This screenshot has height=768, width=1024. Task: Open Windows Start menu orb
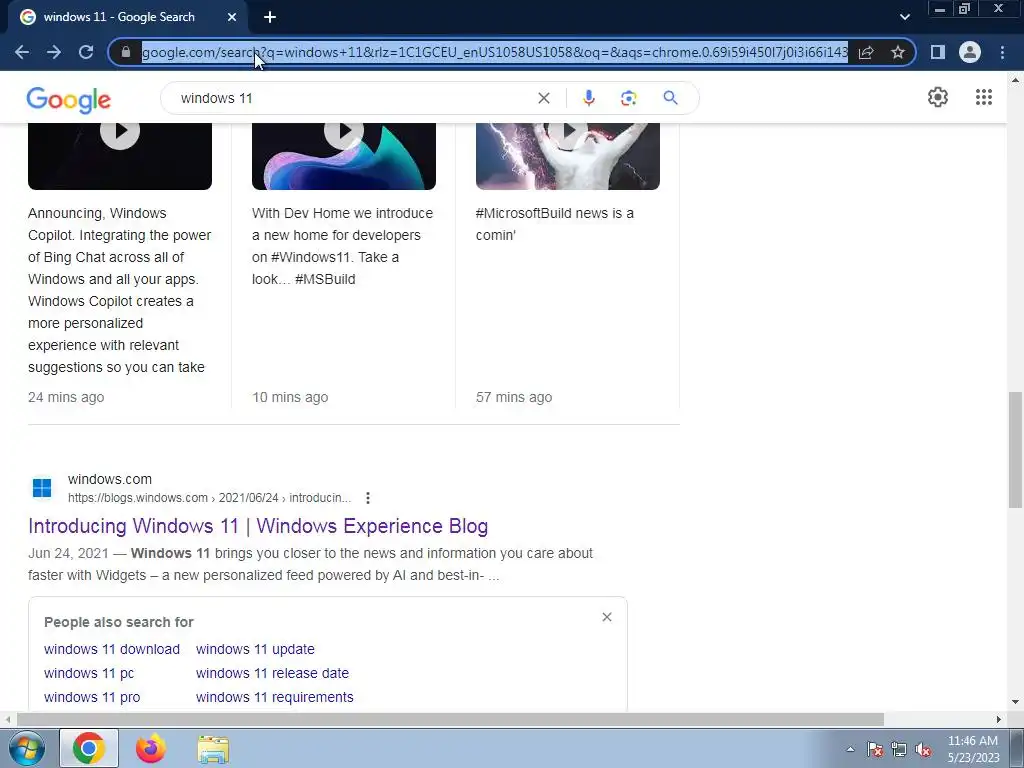coord(26,748)
